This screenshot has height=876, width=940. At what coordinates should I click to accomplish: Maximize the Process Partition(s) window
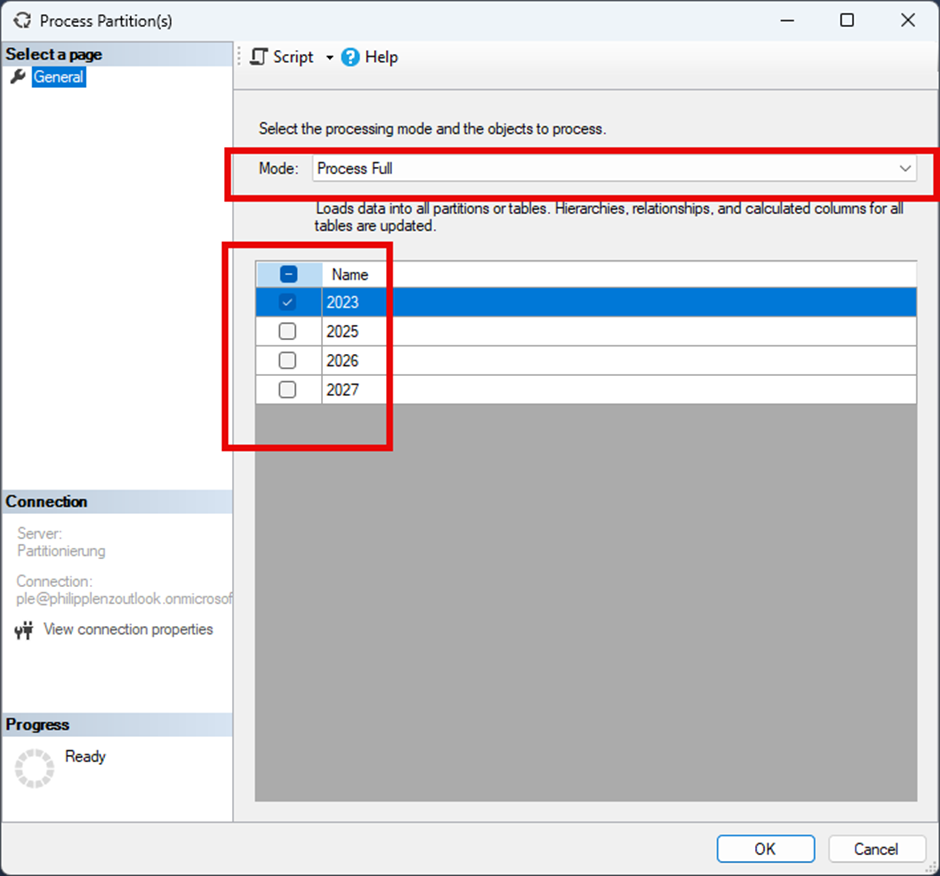[x=847, y=20]
